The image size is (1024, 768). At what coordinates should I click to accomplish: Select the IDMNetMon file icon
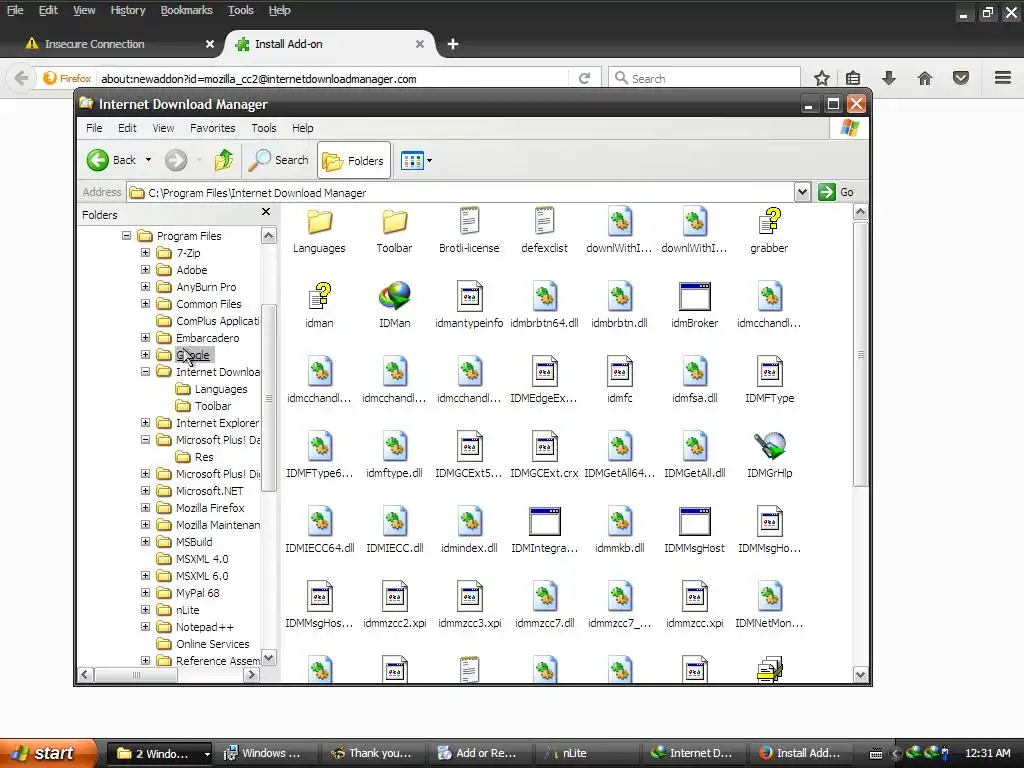tap(769, 596)
